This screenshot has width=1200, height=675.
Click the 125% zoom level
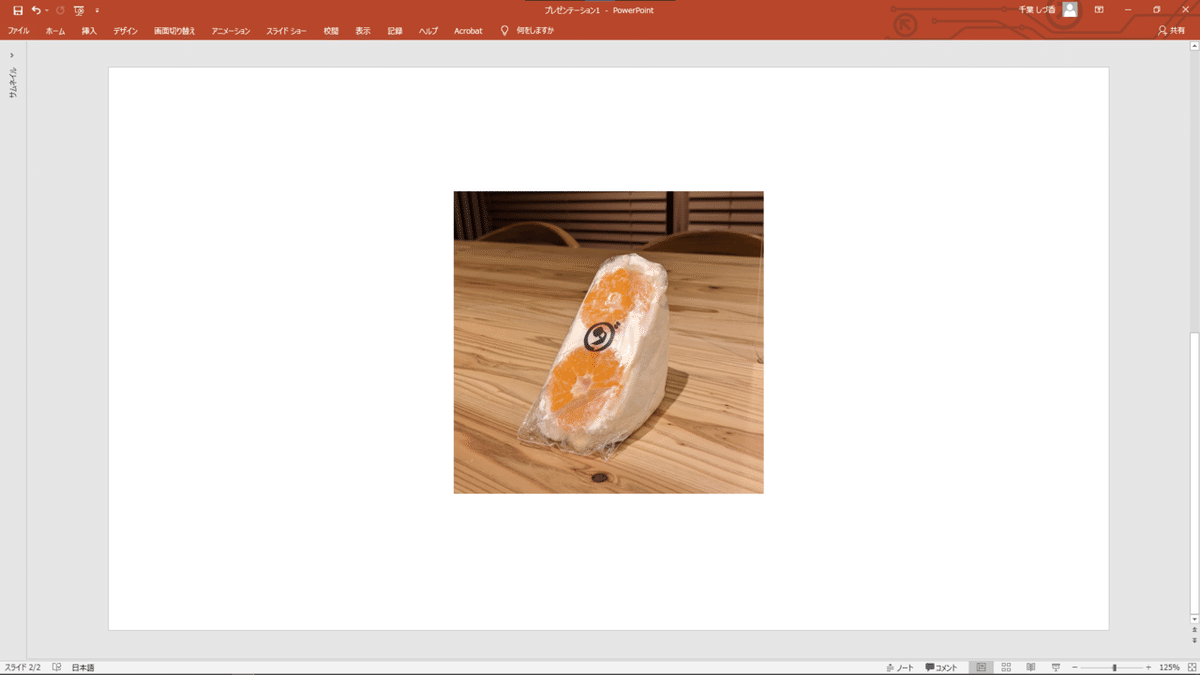[1169, 667]
